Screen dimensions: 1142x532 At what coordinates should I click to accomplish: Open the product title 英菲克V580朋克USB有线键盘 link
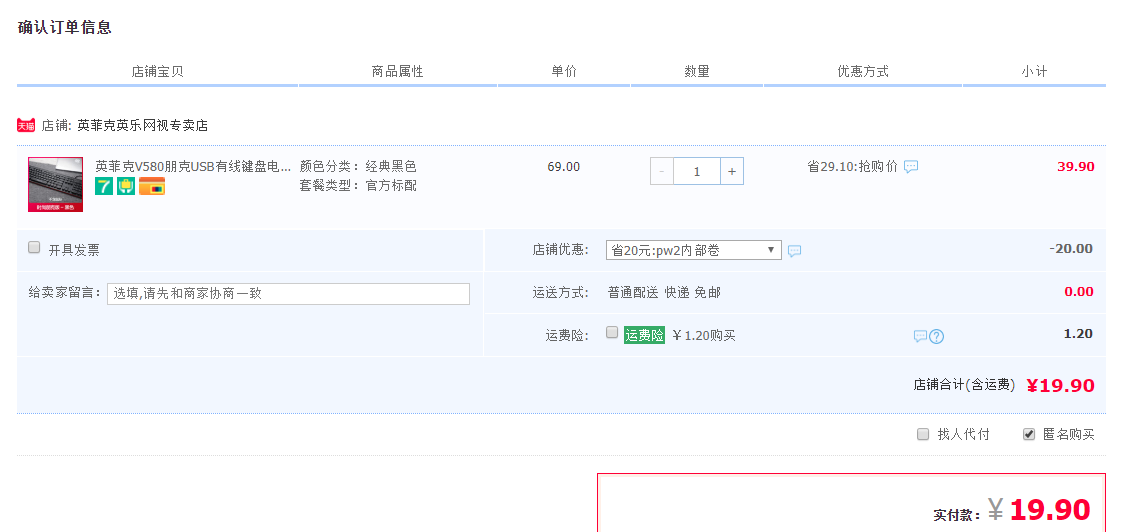coord(193,166)
